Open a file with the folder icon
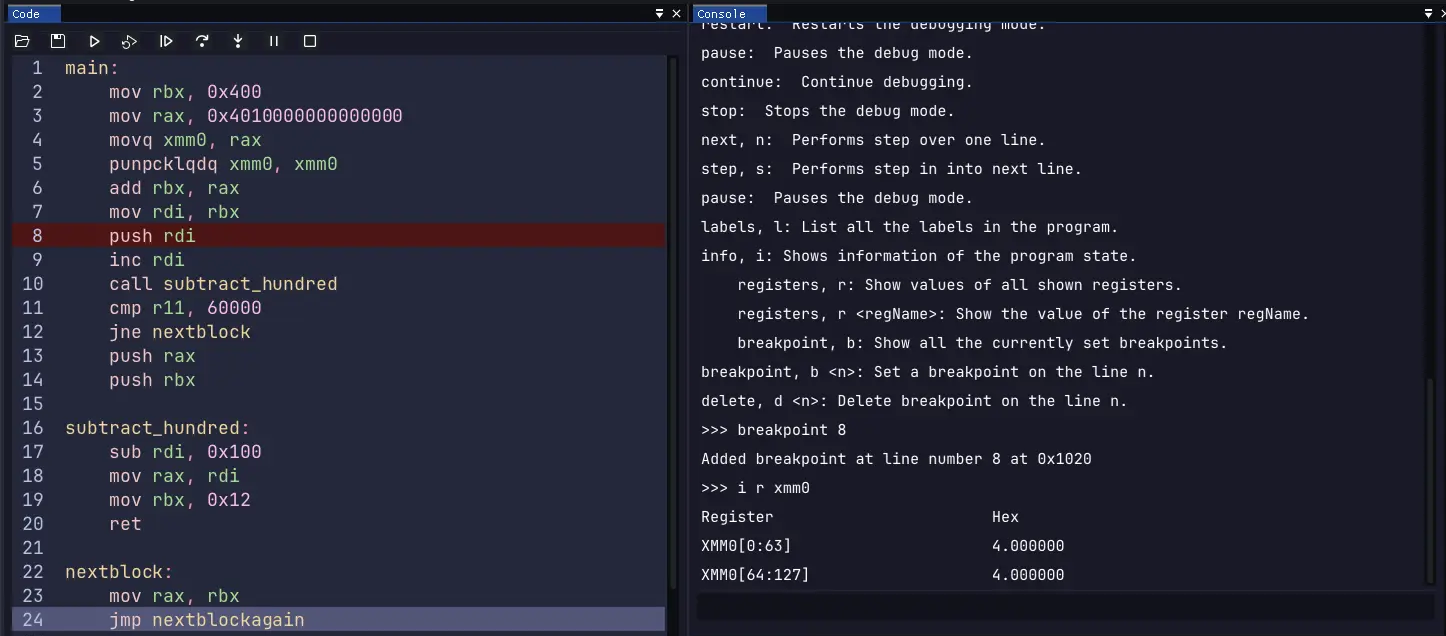 (x=22, y=41)
